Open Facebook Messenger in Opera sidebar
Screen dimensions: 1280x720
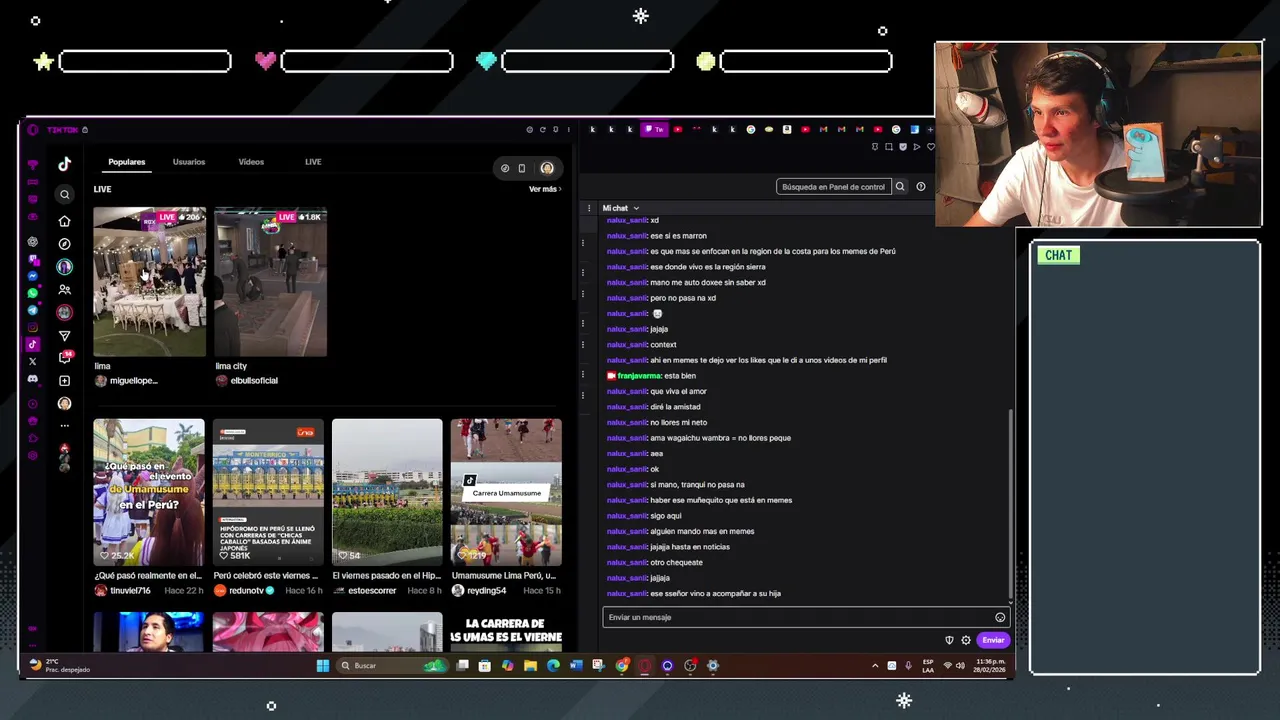33,276
